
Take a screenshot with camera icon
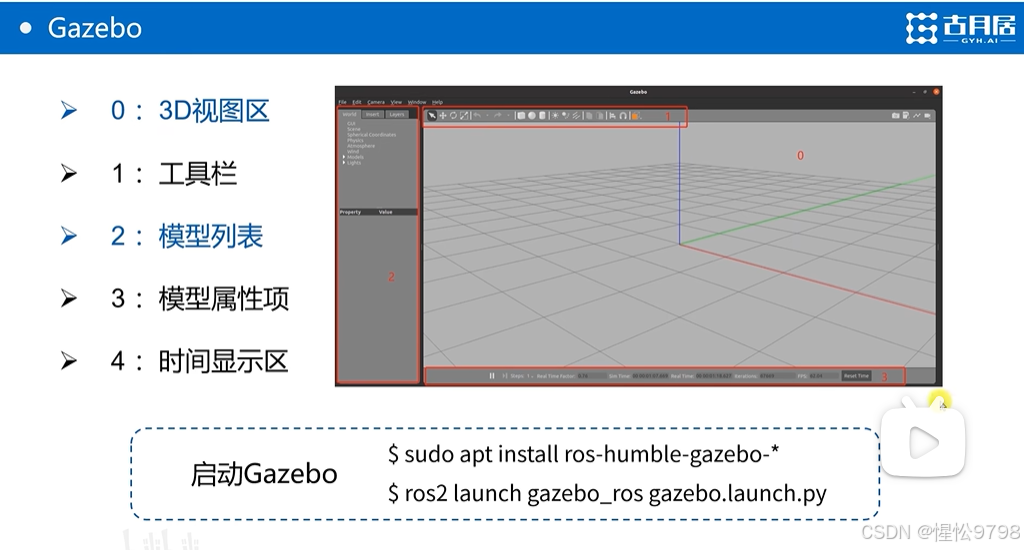coord(895,116)
